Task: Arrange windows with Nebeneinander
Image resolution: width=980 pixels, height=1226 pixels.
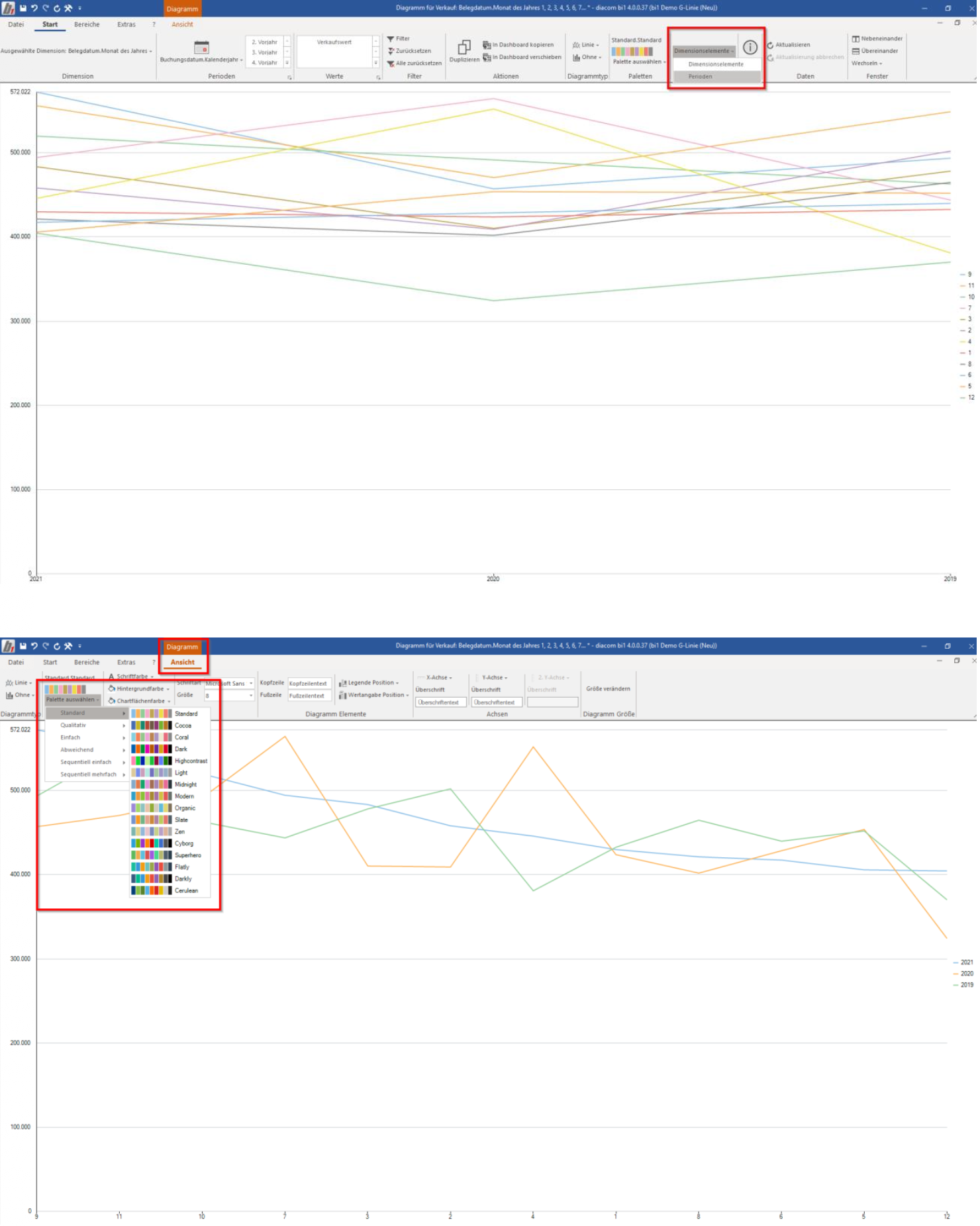Action: coord(878,39)
